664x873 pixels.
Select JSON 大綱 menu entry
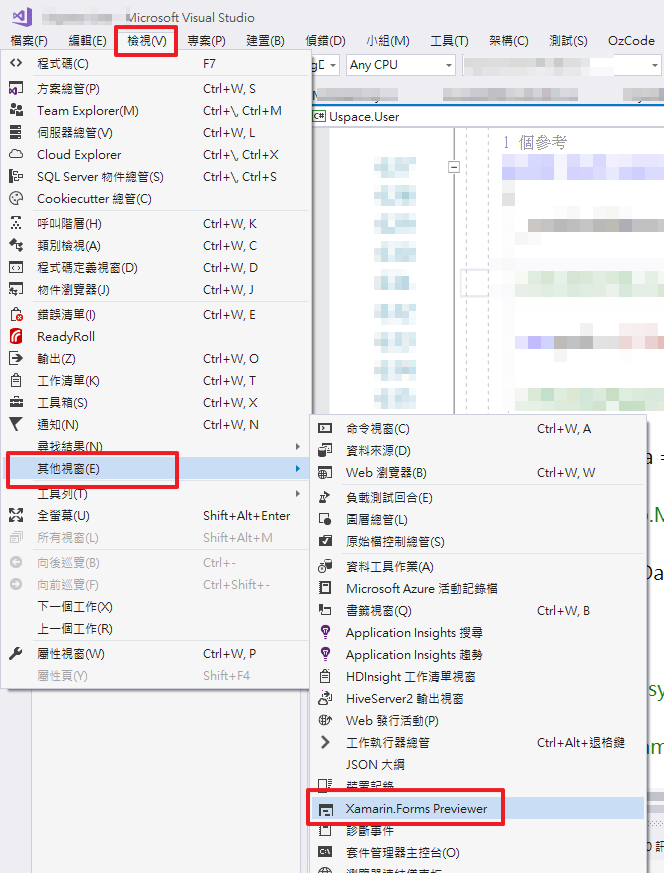tap(478, 764)
